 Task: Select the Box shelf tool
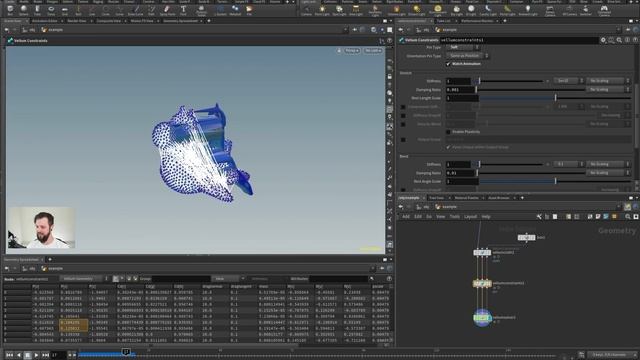10,10
